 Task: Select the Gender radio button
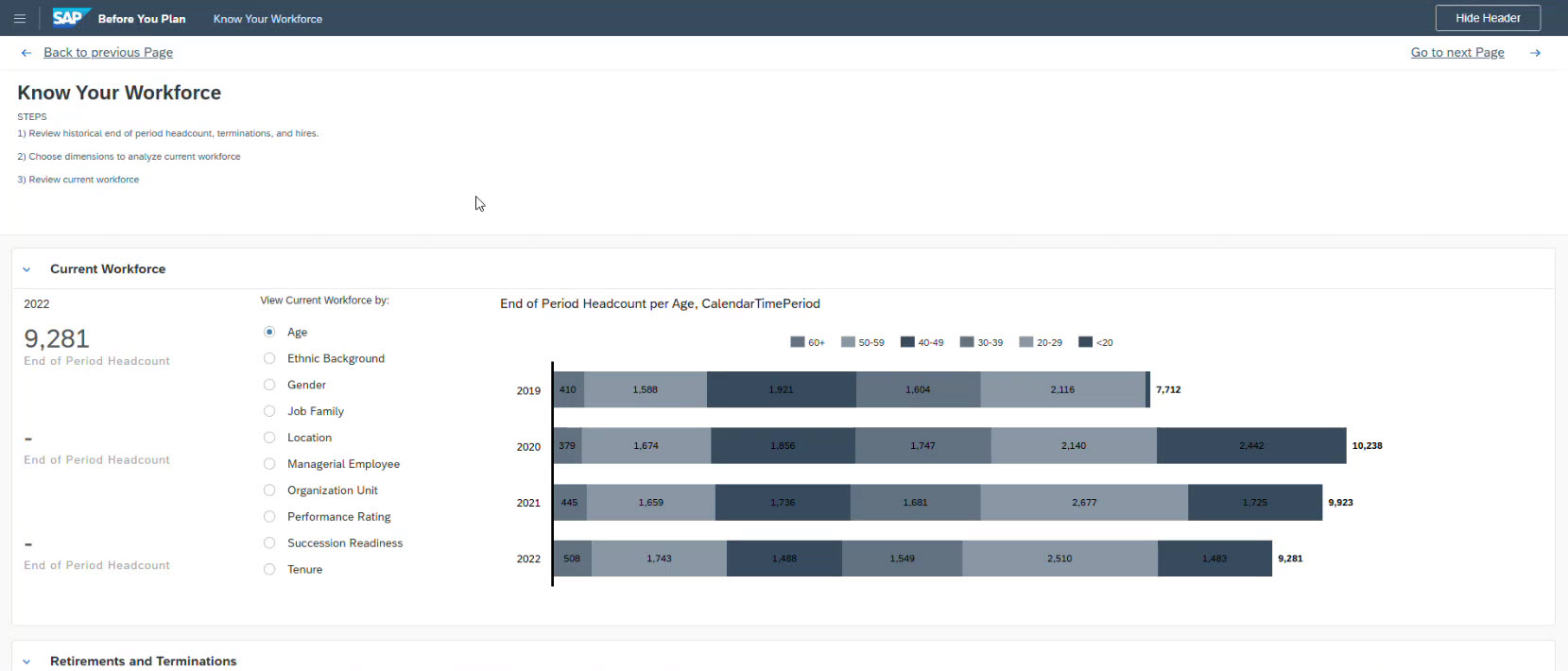point(269,385)
